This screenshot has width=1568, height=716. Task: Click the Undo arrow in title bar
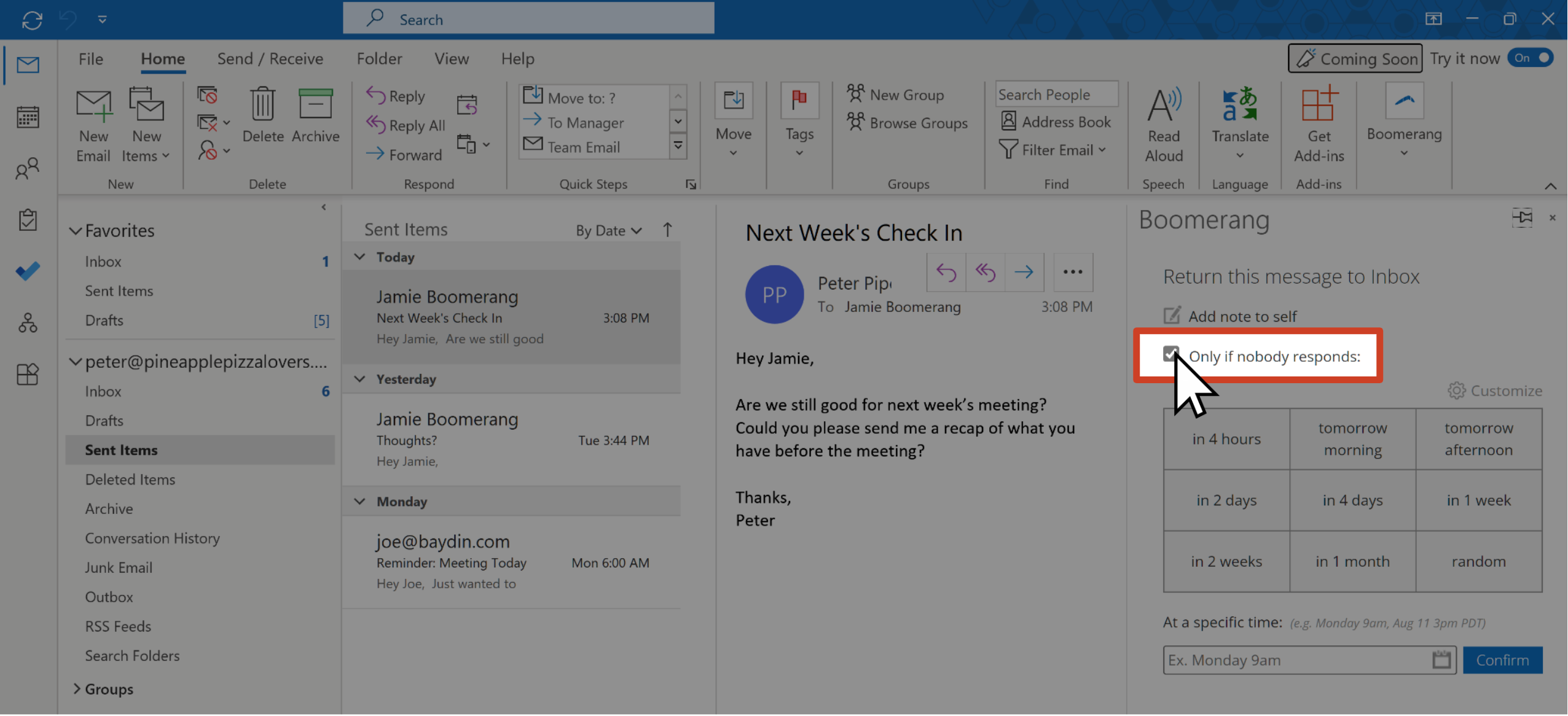[68, 20]
